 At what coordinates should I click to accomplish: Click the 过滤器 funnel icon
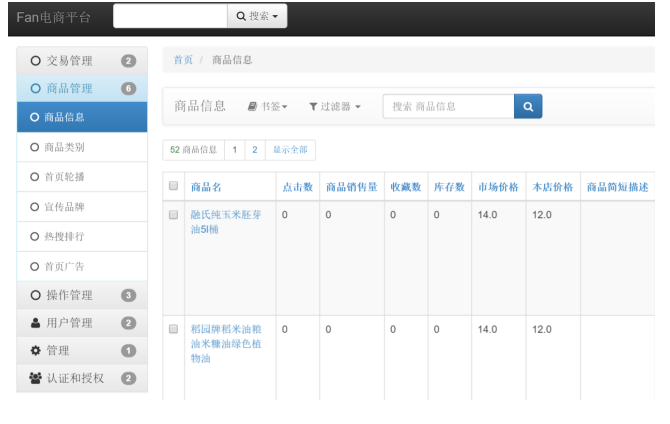coord(313,106)
